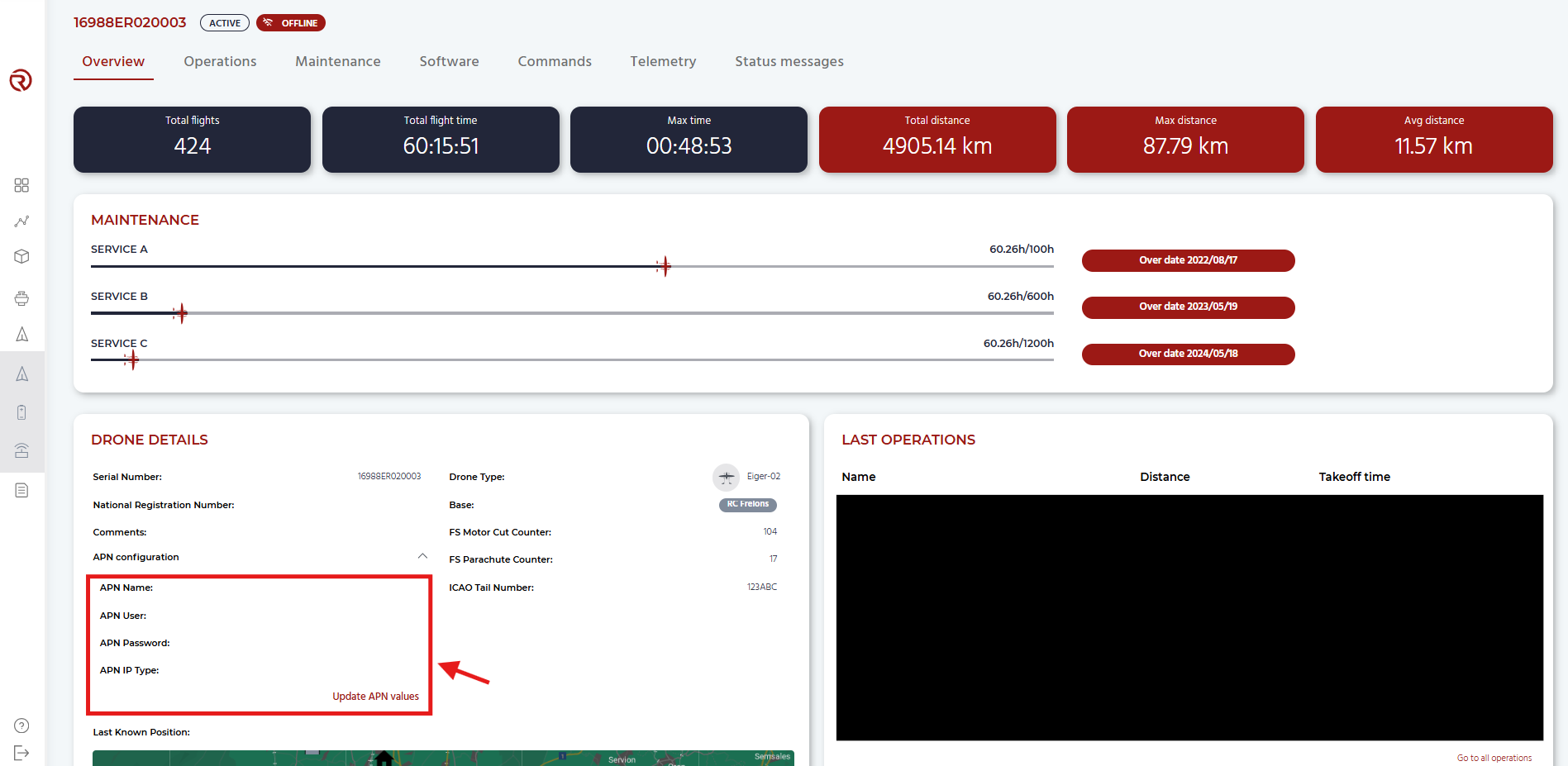Click Over date 2024/05/18 button
1568x766 pixels.
click(x=1188, y=354)
